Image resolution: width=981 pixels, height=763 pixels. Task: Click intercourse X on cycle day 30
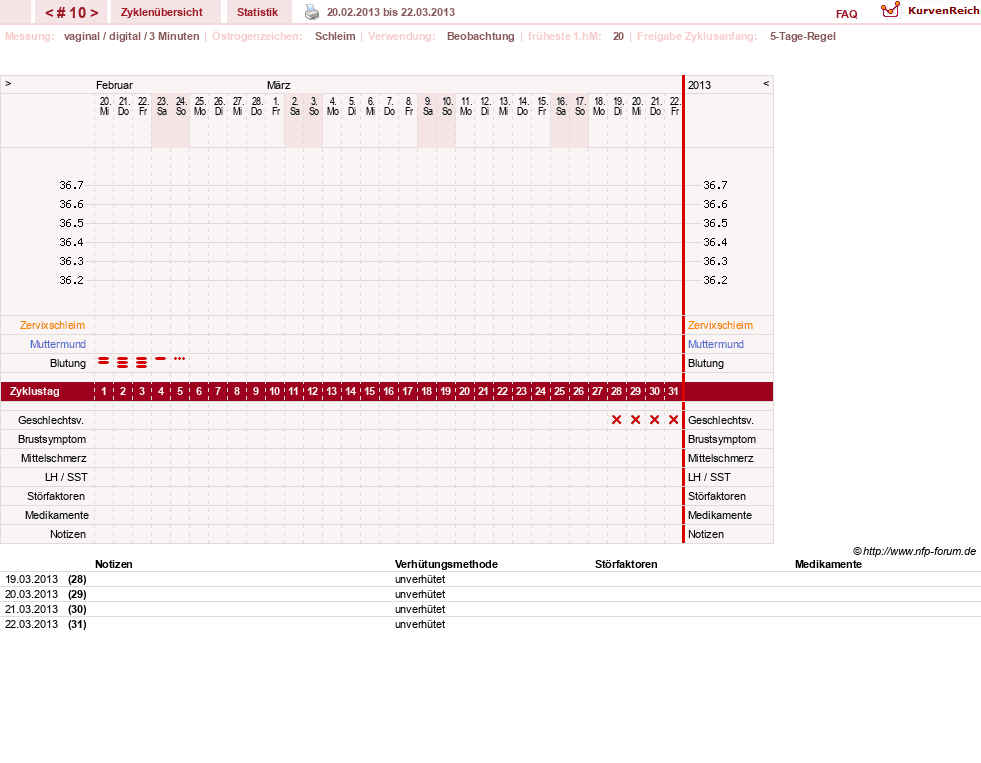coord(654,420)
